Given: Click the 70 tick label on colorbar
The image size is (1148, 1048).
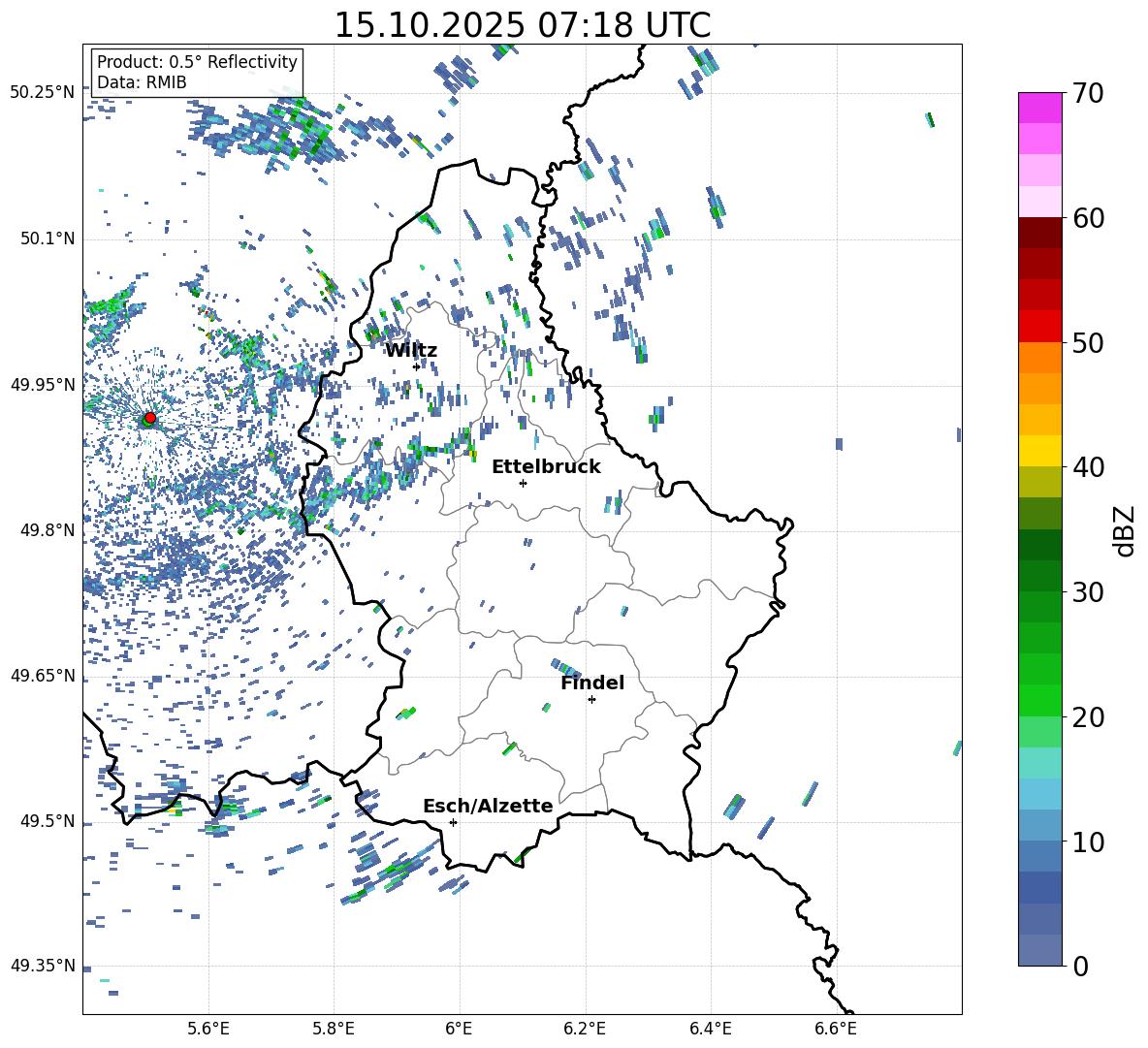Looking at the screenshot, I should [x=1090, y=93].
